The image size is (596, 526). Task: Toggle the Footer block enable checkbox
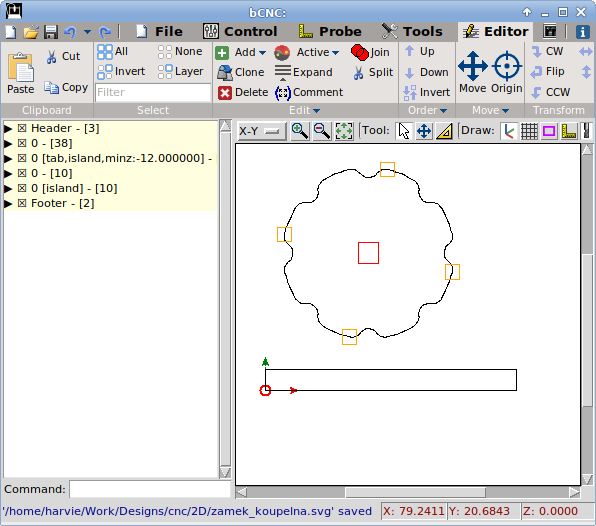22,203
